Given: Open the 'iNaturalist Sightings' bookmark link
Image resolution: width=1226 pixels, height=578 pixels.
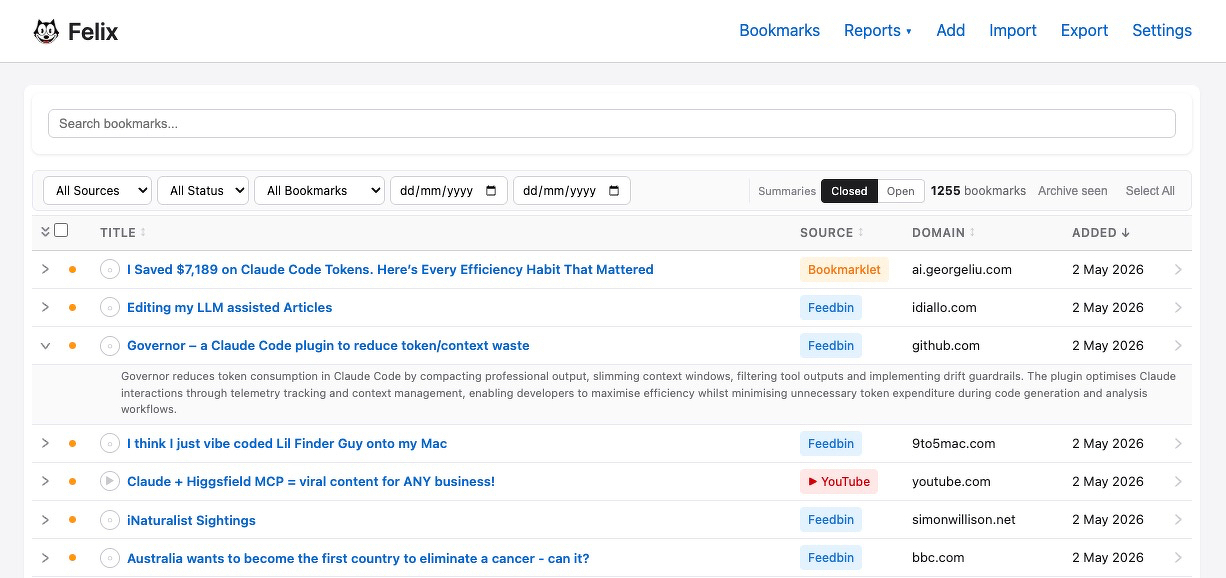Looking at the screenshot, I should click(x=191, y=520).
